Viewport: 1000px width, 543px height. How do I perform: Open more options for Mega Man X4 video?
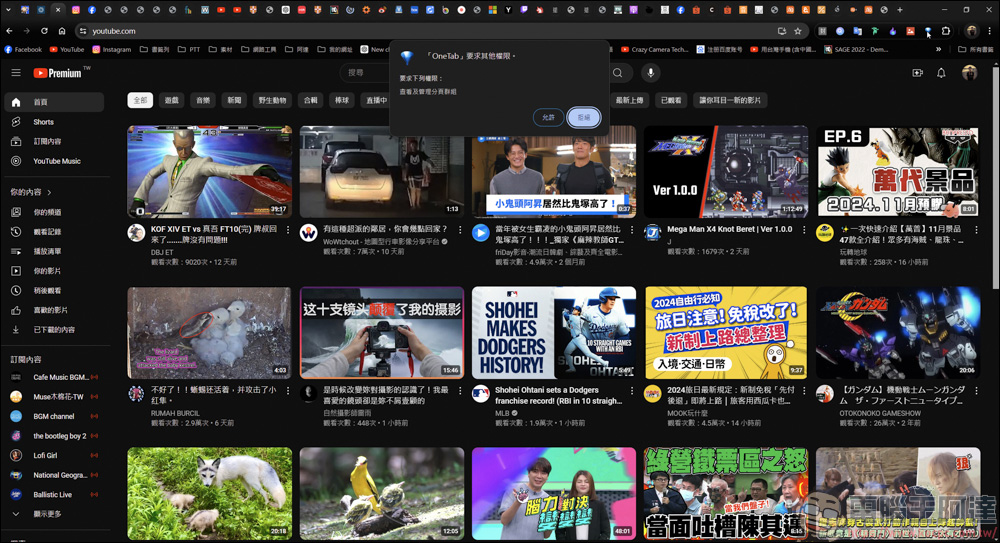(804, 230)
